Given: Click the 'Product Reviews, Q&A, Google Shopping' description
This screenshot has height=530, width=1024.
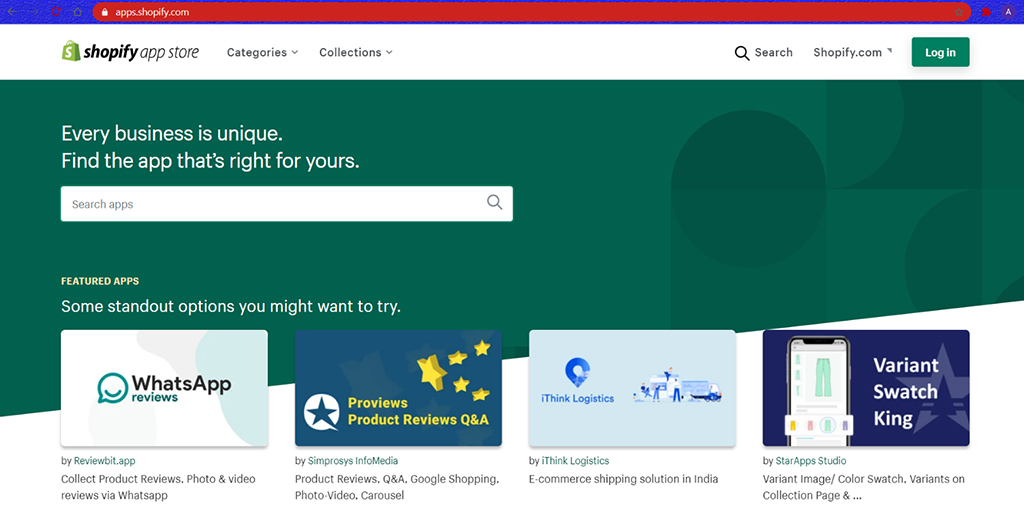Looking at the screenshot, I should [x=397, y=487].
